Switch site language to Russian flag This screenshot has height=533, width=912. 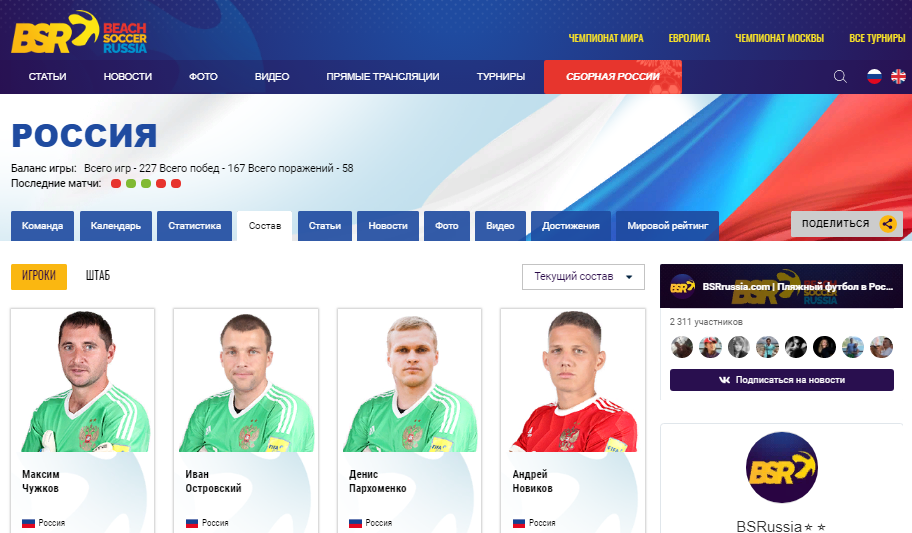click(874, 77)
